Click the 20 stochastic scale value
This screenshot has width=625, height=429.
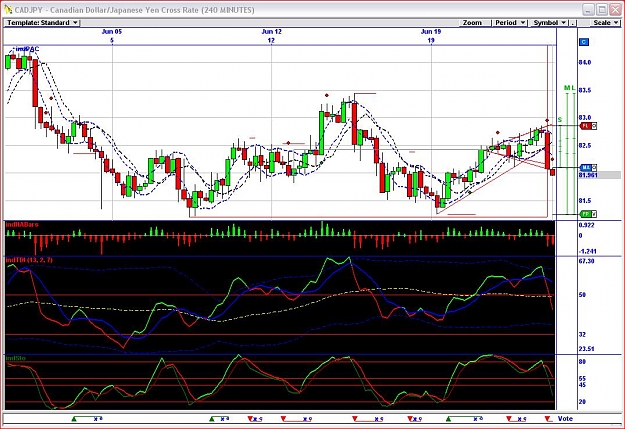(x=582, y=401)
